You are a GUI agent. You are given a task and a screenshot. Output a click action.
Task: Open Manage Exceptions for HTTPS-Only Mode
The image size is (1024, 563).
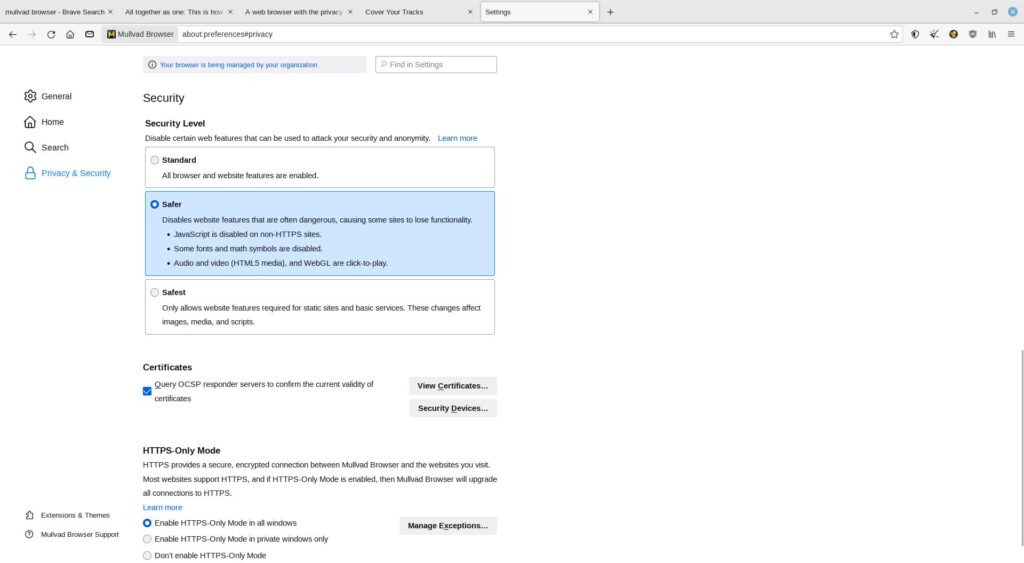447,526
